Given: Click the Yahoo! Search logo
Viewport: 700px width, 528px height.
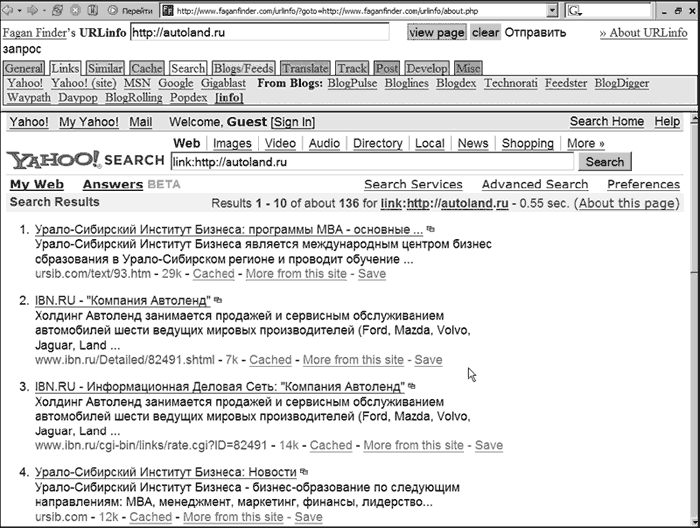Looking at the screenshot, I should click(x=85, y=161).
